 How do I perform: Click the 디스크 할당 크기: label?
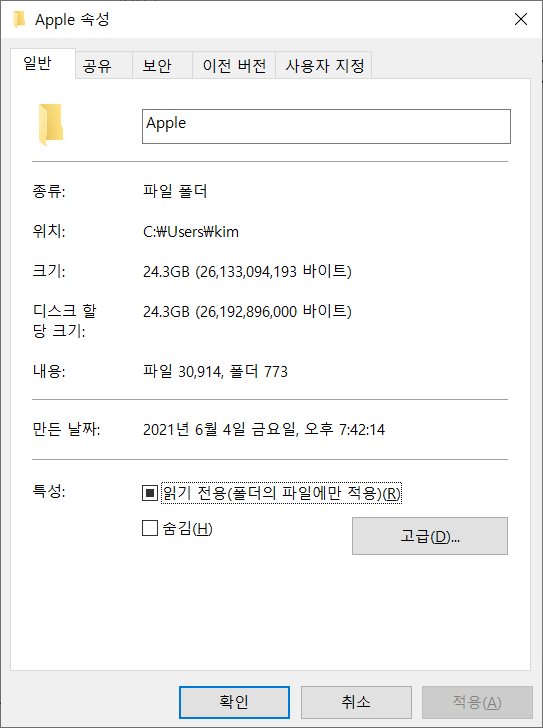point(64,320)
